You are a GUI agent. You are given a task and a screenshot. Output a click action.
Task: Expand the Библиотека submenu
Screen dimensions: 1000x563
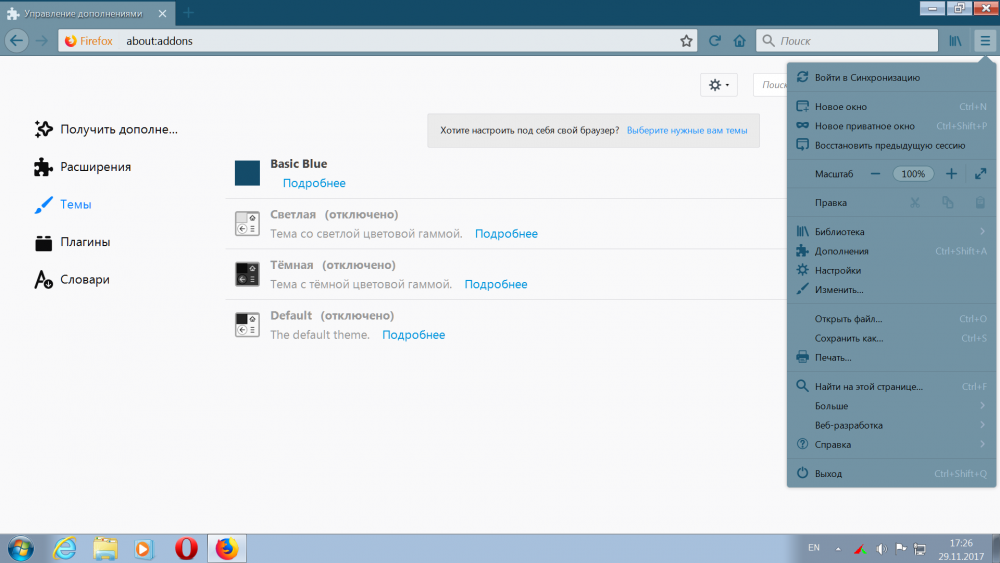click(x=892, y=231)
